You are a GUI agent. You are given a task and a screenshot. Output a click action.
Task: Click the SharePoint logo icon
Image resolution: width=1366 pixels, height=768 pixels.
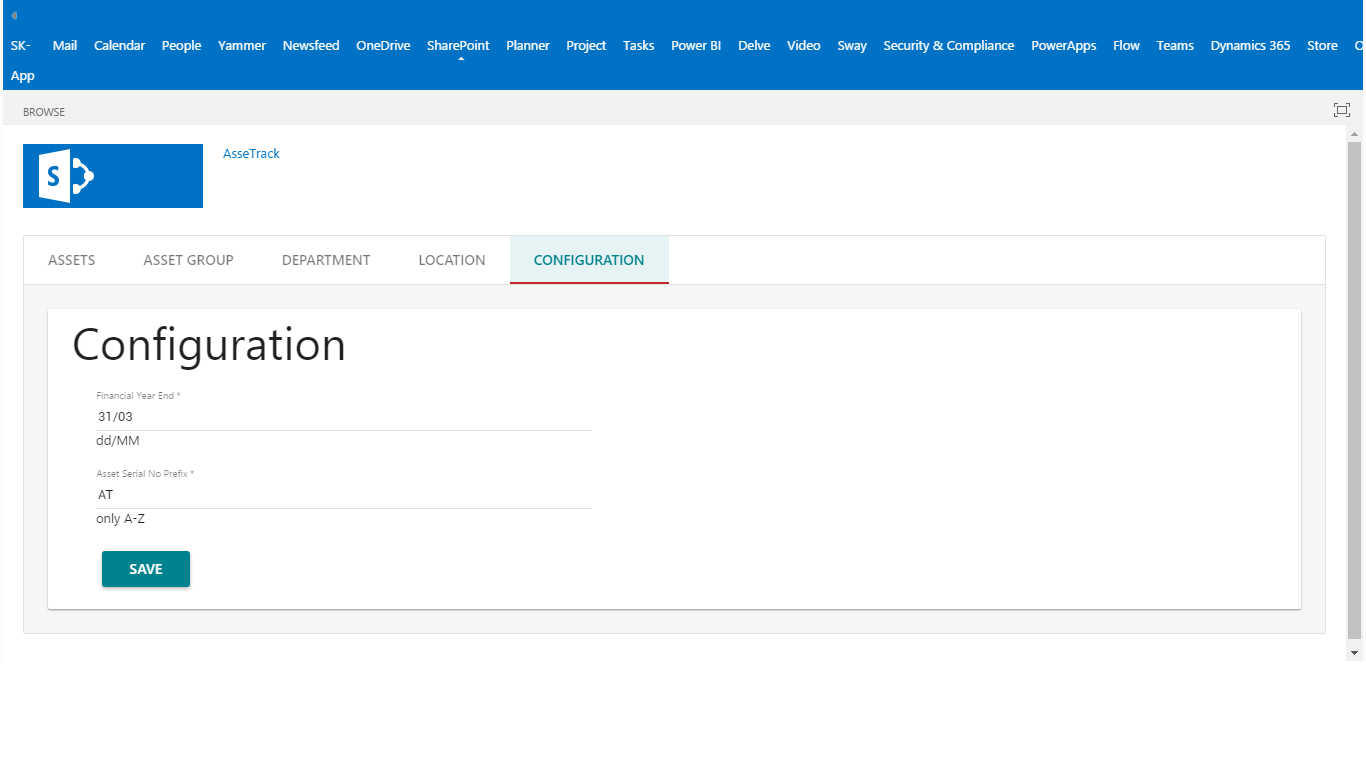pos(113,176)
